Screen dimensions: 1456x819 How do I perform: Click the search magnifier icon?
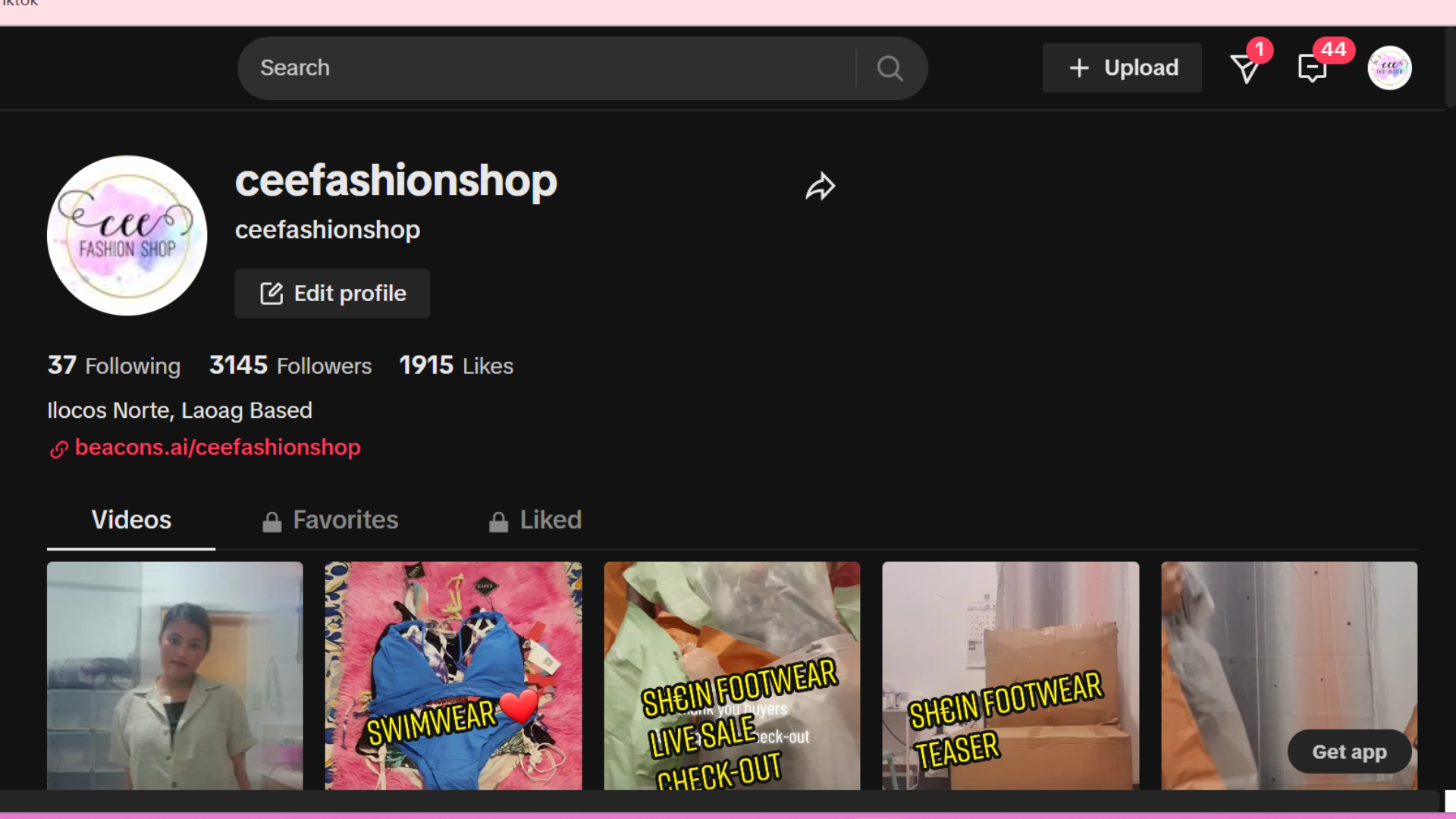point(890,68)
